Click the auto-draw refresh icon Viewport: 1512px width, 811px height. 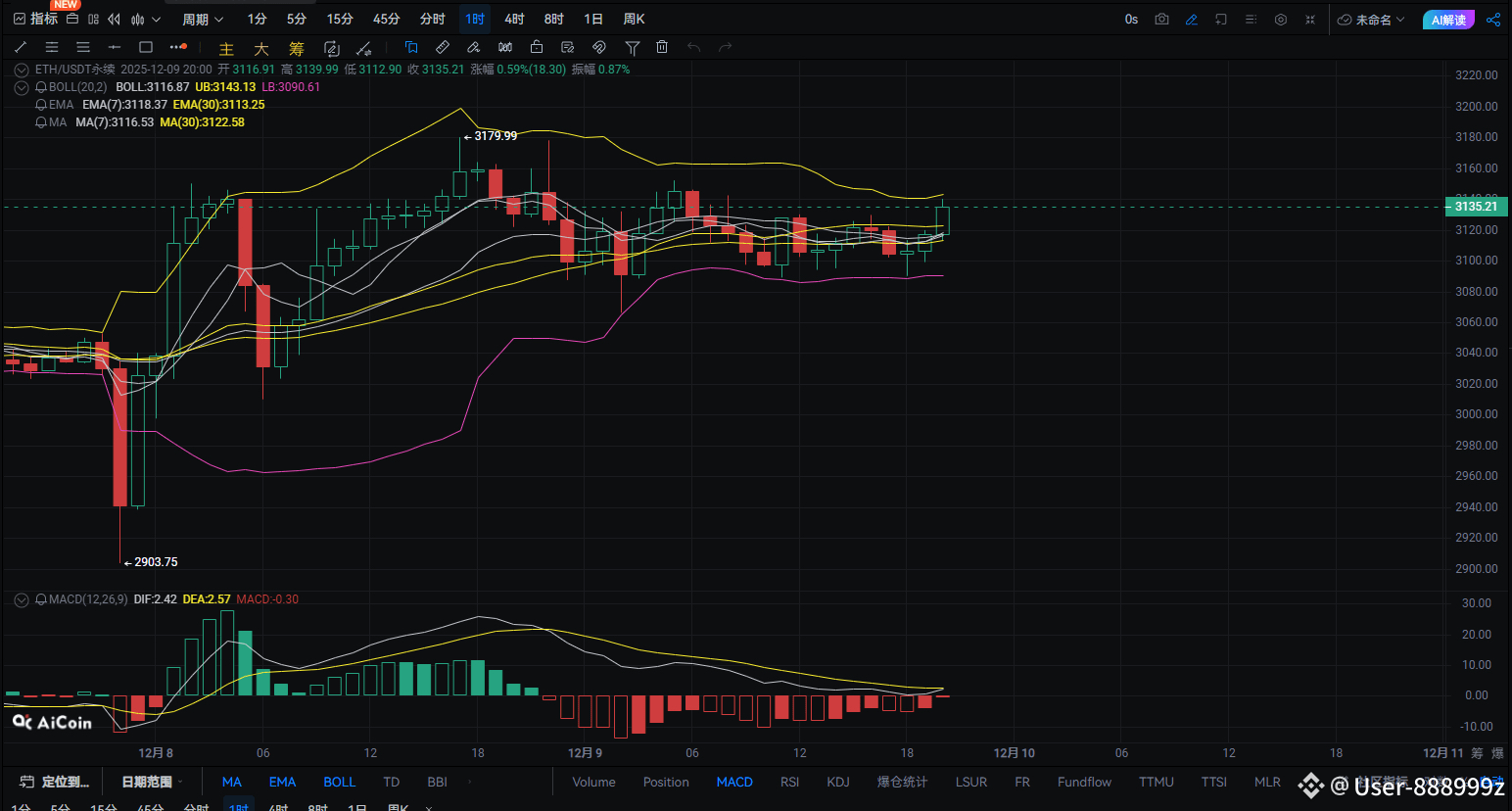click(332, 48)
